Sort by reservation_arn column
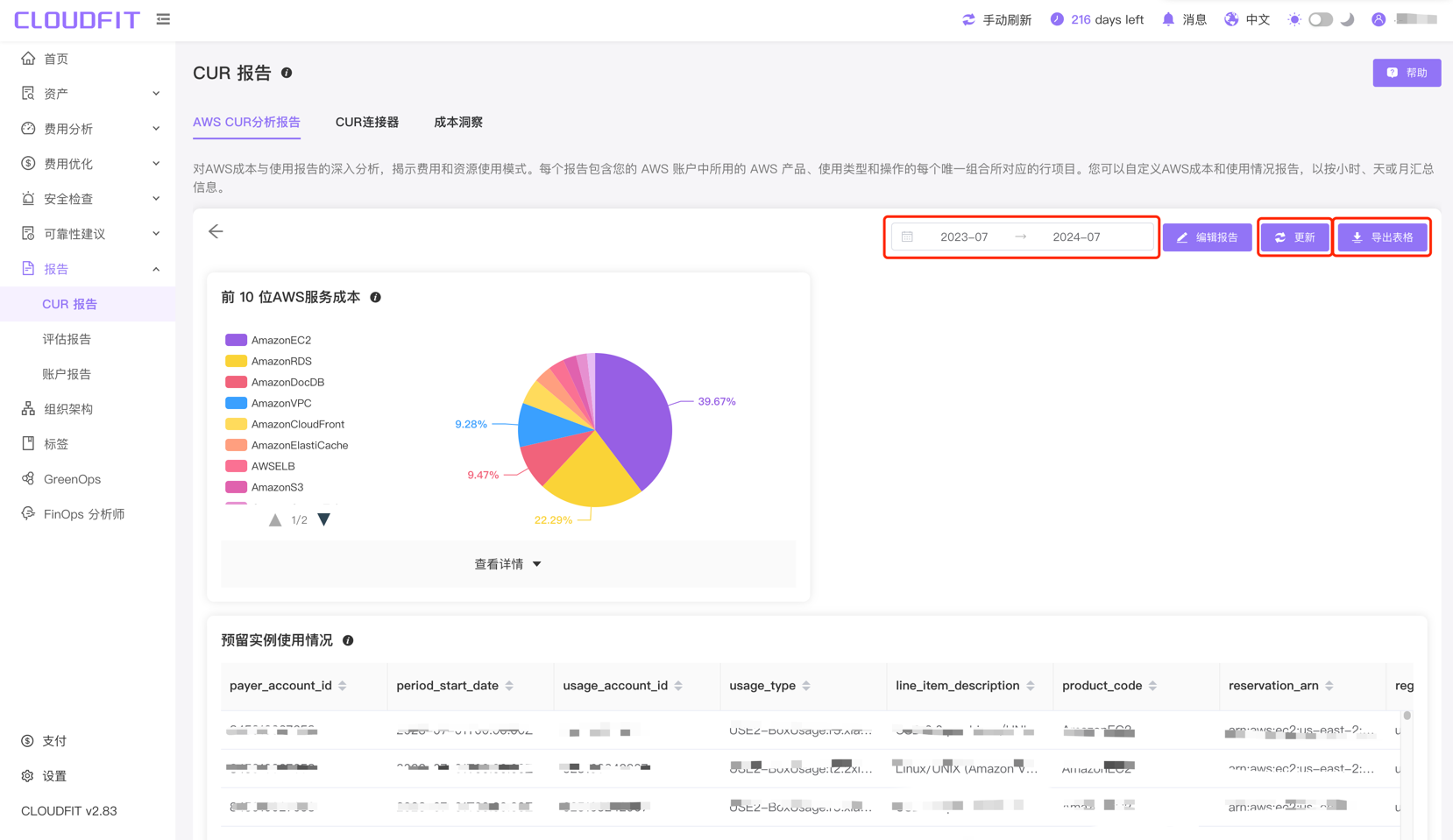 tap(1329, 686)
